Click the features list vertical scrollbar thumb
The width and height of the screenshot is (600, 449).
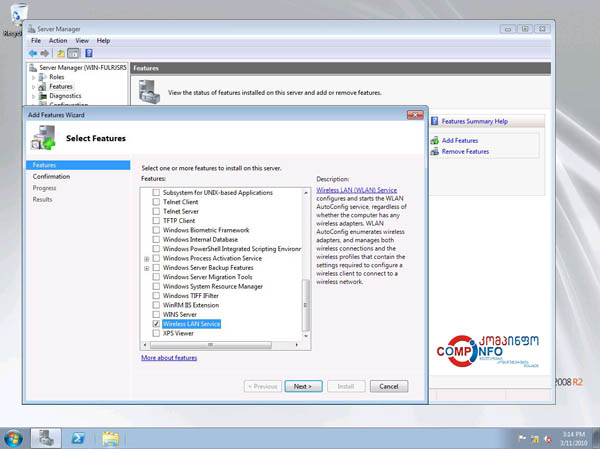(306, 305)
